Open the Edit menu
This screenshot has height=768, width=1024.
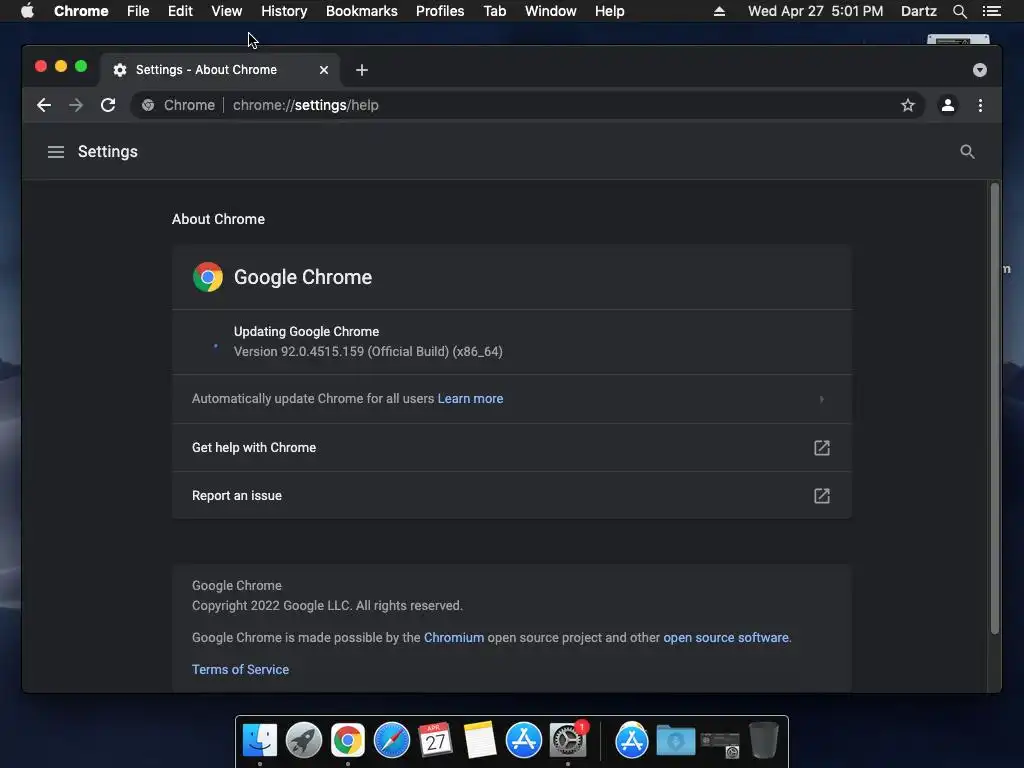coord(180,11)
